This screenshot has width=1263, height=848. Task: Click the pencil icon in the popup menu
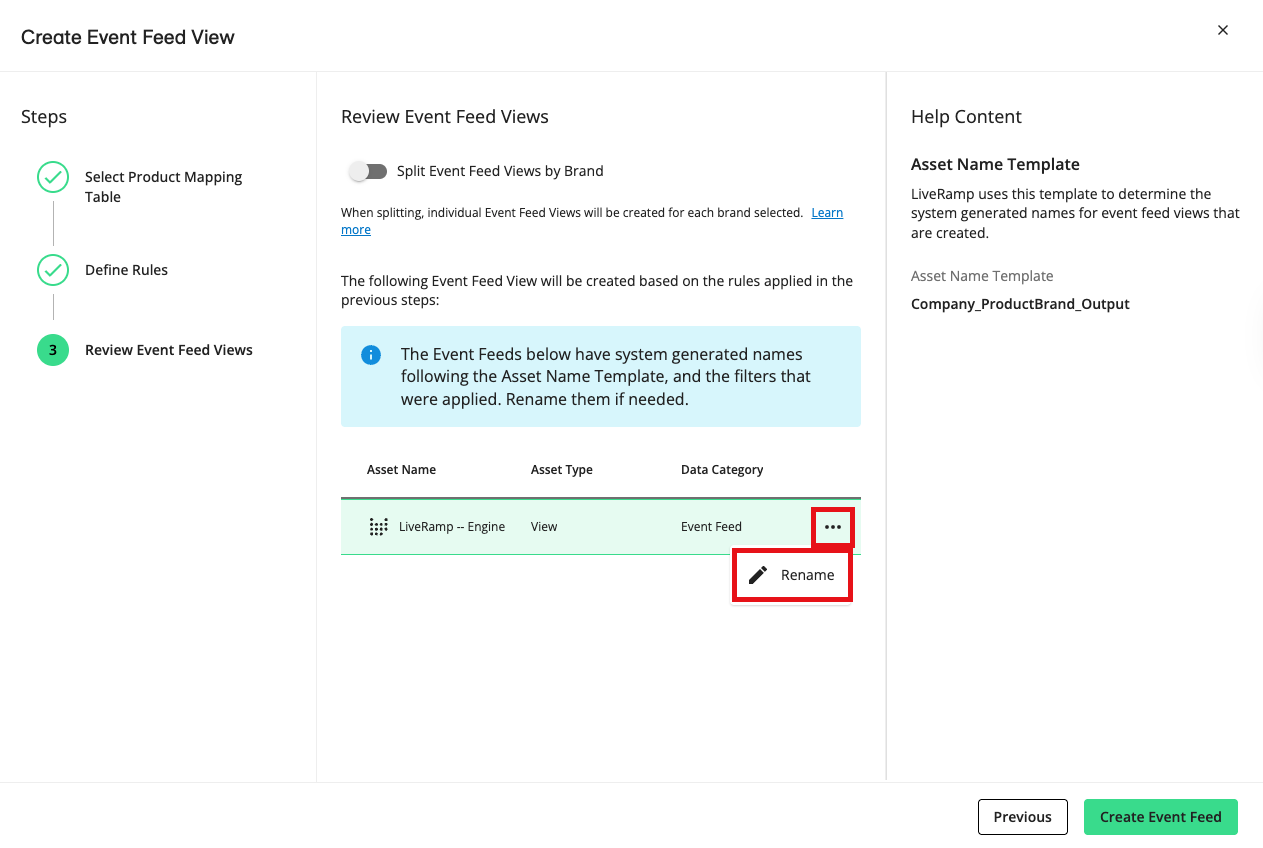tap(758, 575)
